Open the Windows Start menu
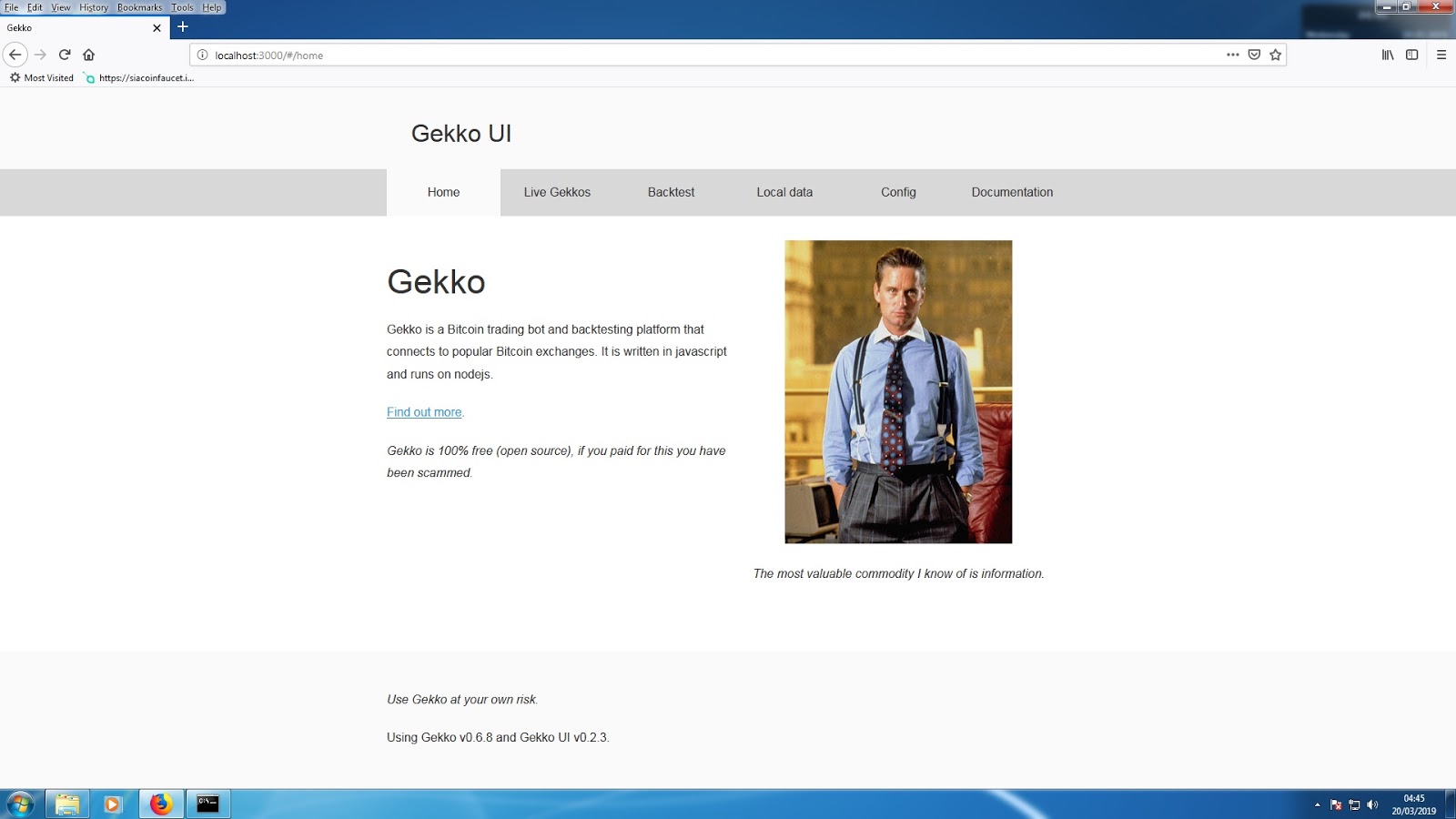Screen dimensions: 1456x819 (19, 804)
